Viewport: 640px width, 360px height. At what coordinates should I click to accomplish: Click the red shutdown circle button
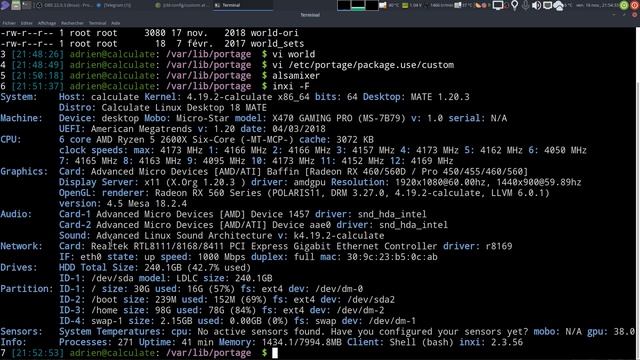point(635,5)
